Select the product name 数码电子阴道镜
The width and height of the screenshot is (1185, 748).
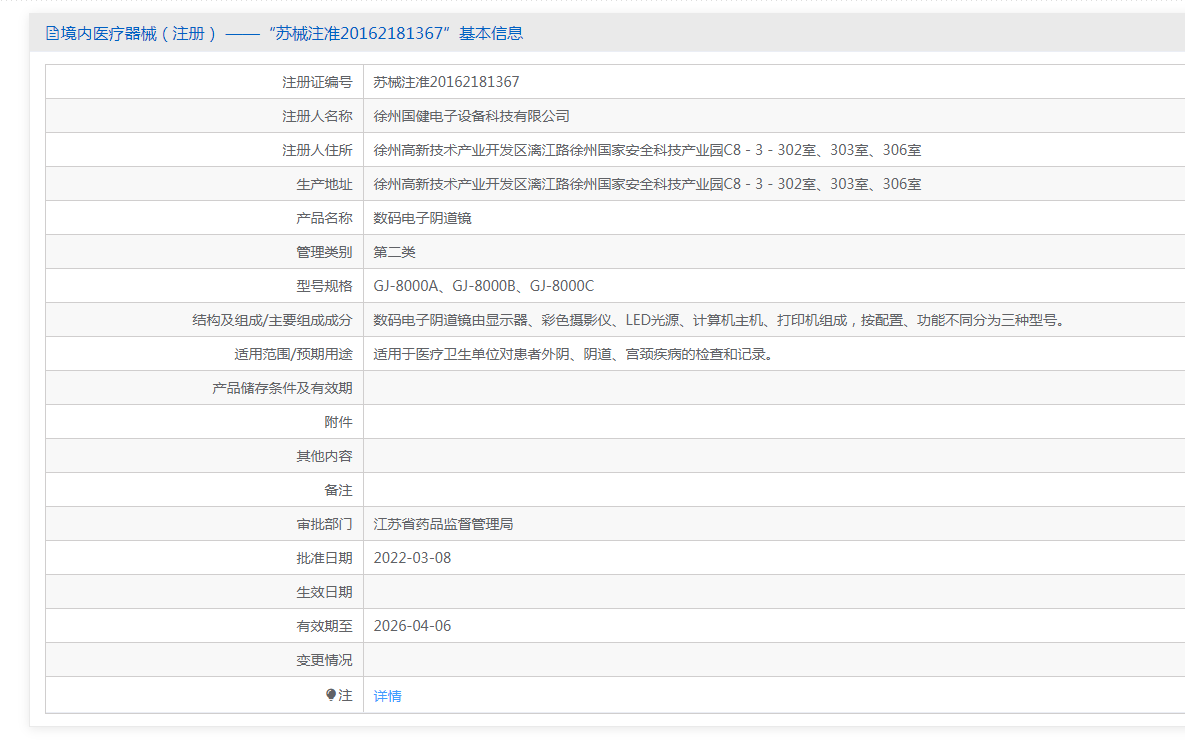[x=422, y=218]
